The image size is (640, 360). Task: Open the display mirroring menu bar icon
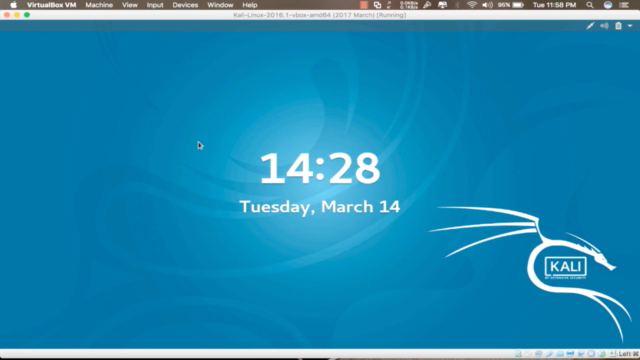(x=442, y=5)
